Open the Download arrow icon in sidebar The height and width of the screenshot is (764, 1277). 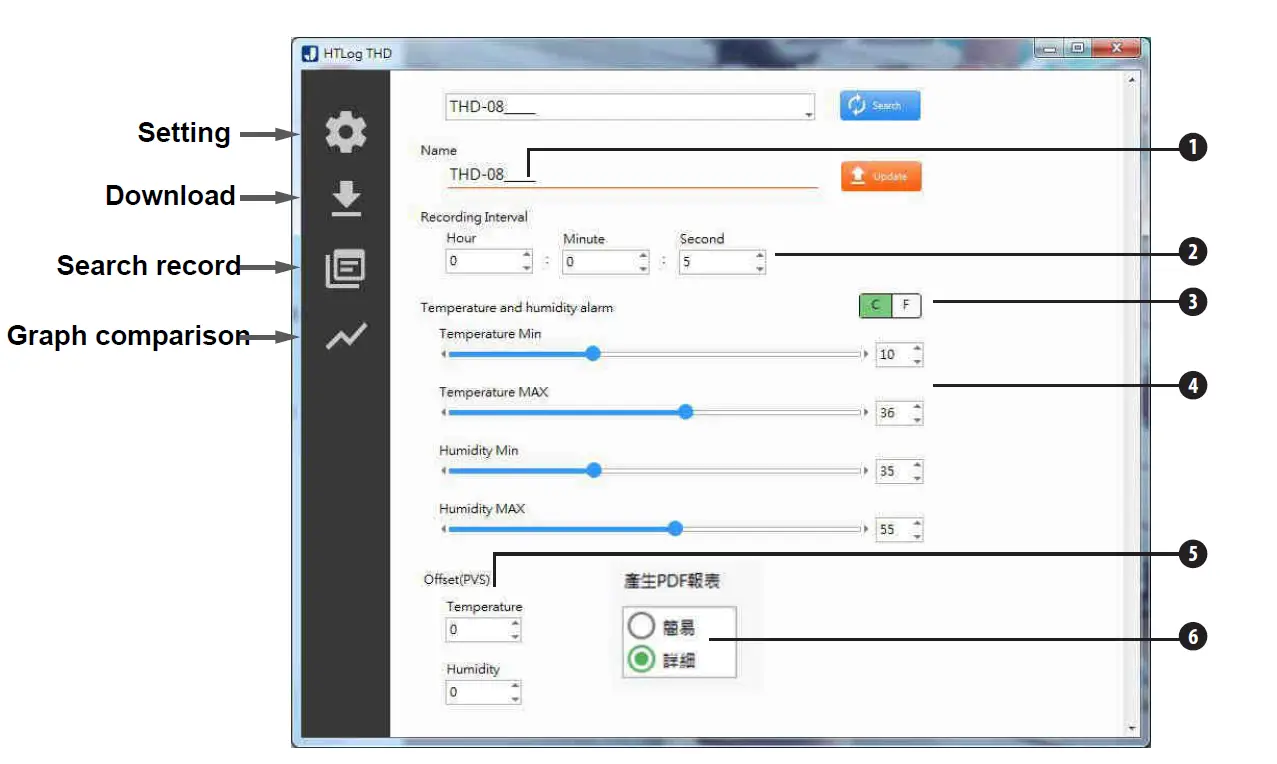pyautogui.click(x=346, y=199)
